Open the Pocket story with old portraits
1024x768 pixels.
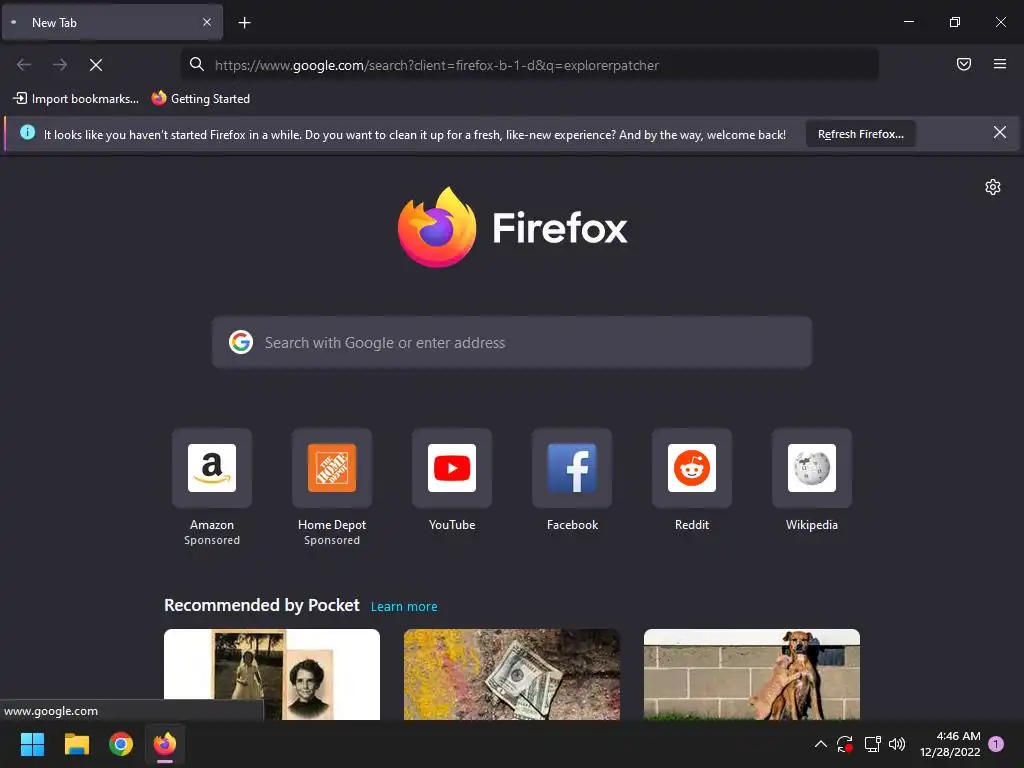pos(272,675)
